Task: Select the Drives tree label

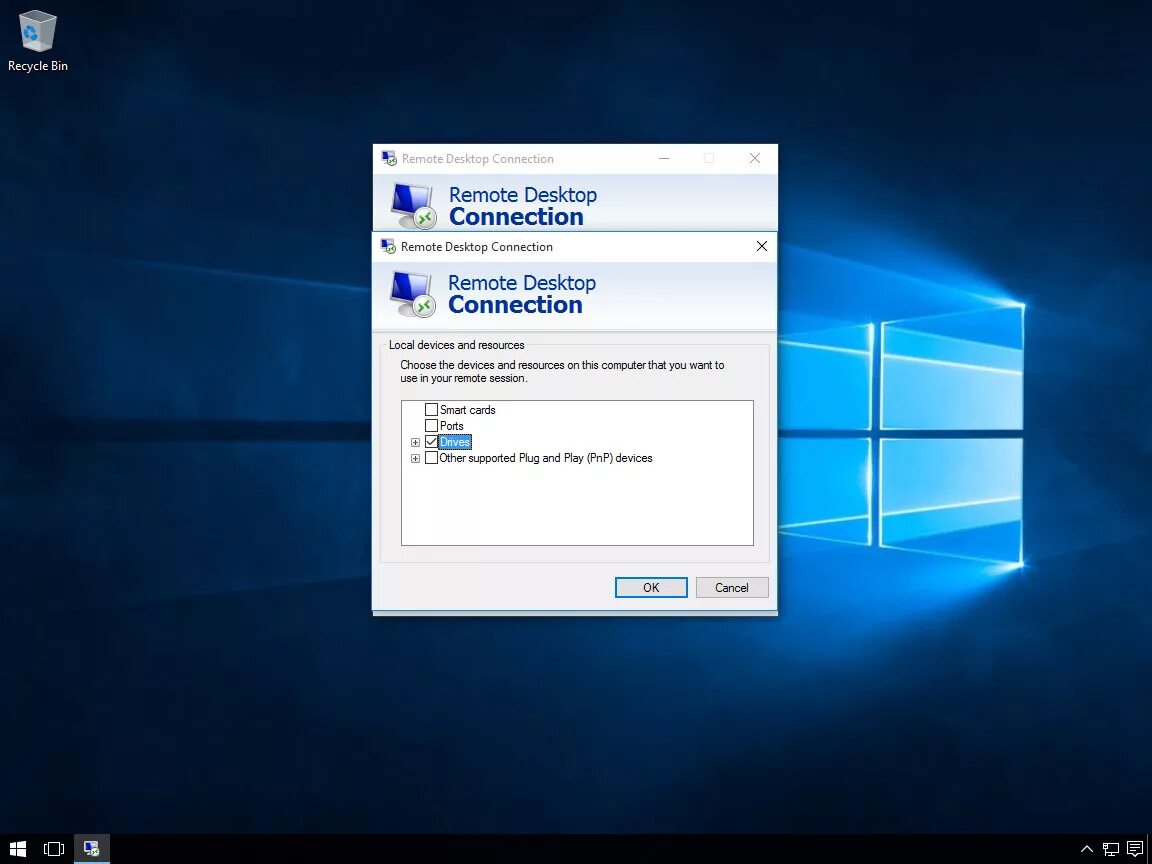Action: [455, 442]
